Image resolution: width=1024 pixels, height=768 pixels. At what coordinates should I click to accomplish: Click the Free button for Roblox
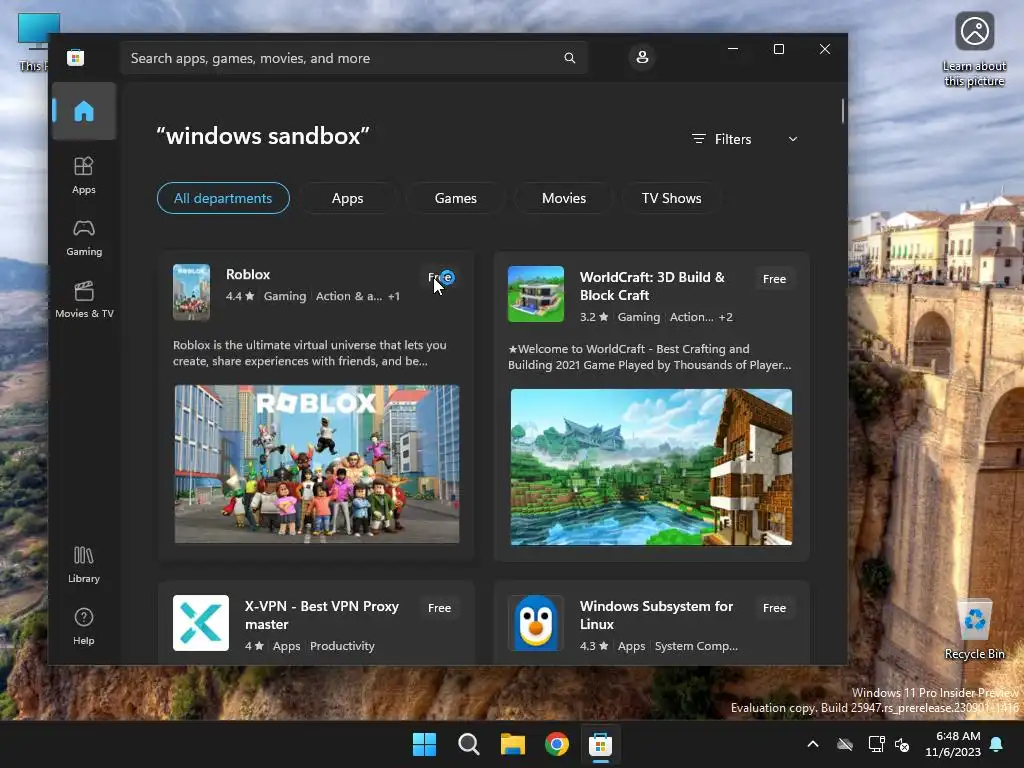pyautogui.click(x=440, y=278)
